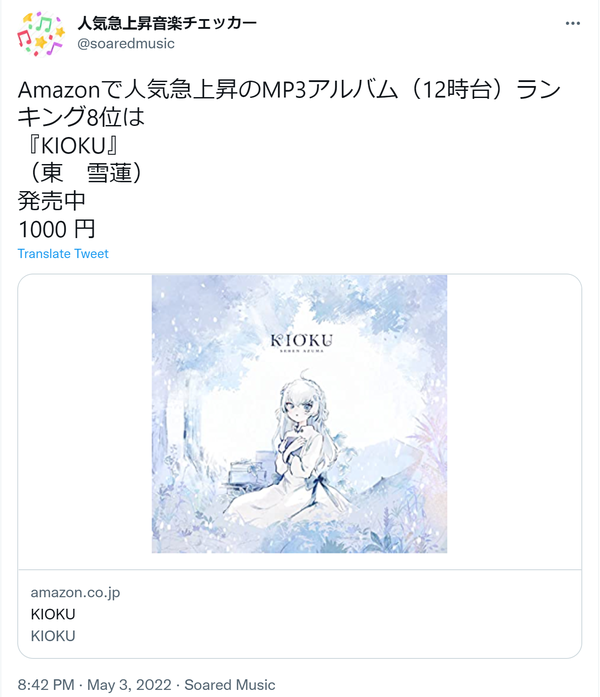Viewport: 600px width, 697px height.
Task: Click the キング8位は ranking line
Action: pos(81,117)
